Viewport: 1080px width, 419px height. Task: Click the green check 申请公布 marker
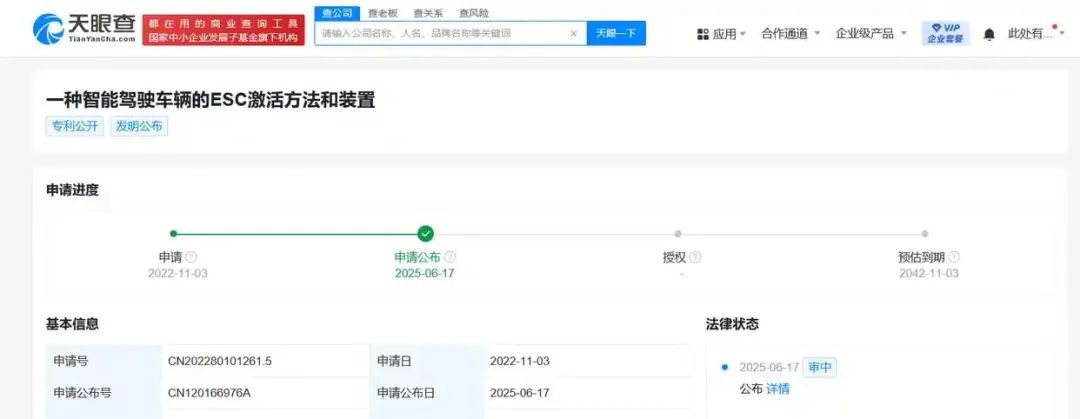[x=426, y=234]
